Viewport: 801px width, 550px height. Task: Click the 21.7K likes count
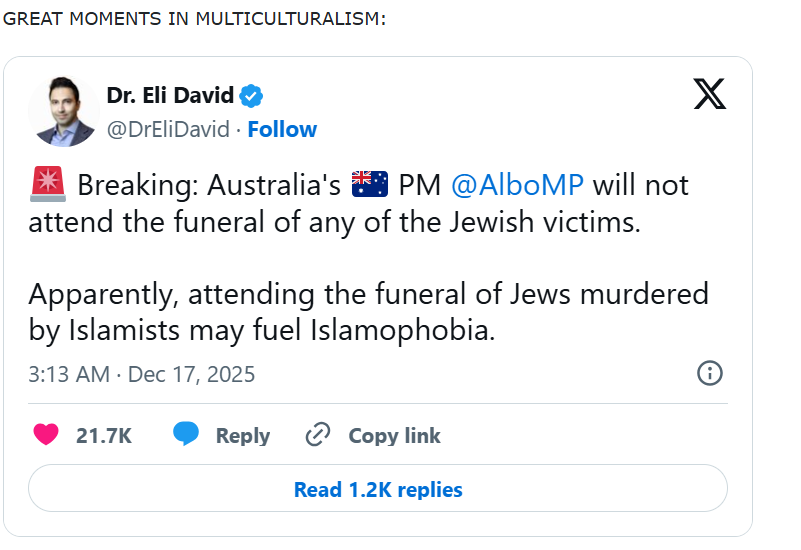pyautogui.click(x=104, y=436)
